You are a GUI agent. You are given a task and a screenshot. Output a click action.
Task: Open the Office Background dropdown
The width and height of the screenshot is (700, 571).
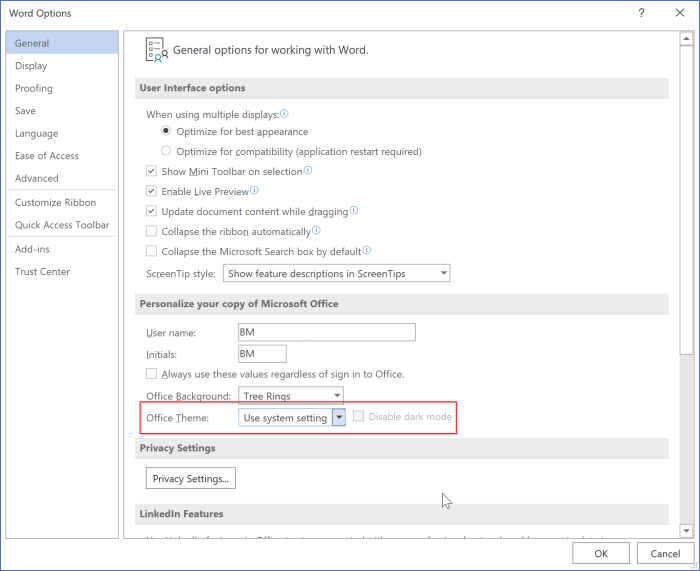coord(291,396)
